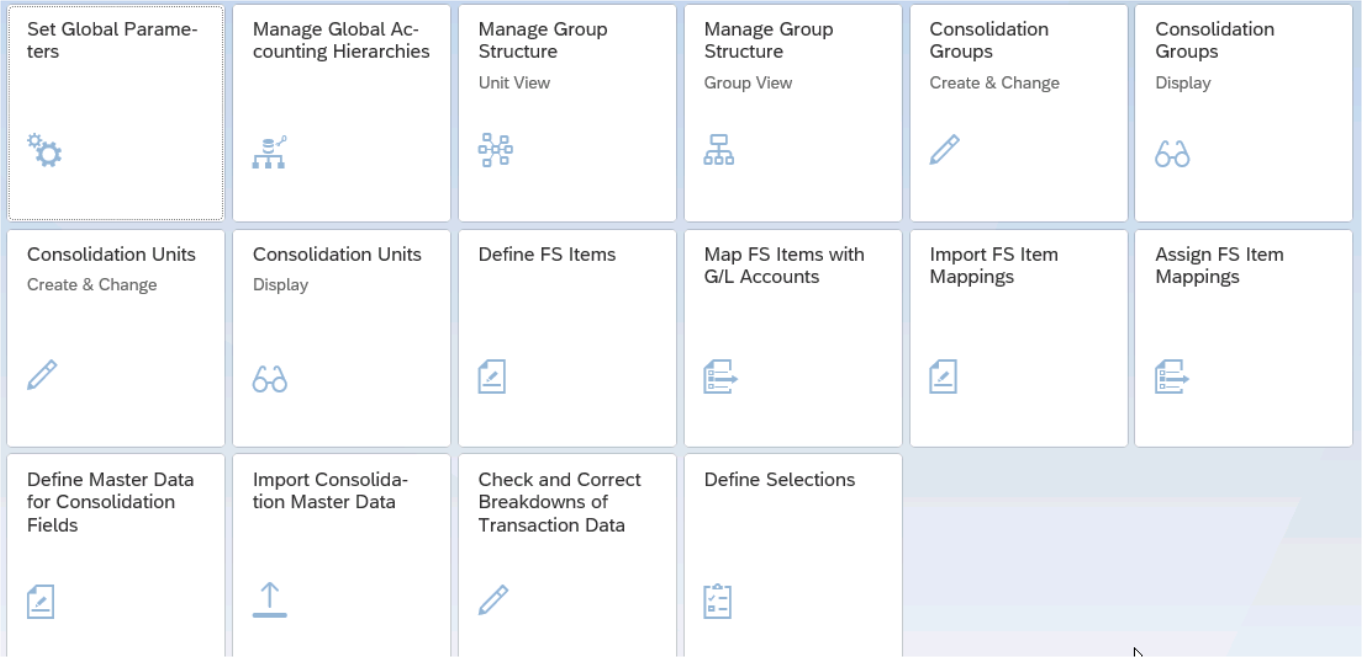The height and width of the screenshot is (657, 1362).
Task: Click the hierarchy icon on Manage Global Accounting Hierarchies
Action: pos(269,151)
